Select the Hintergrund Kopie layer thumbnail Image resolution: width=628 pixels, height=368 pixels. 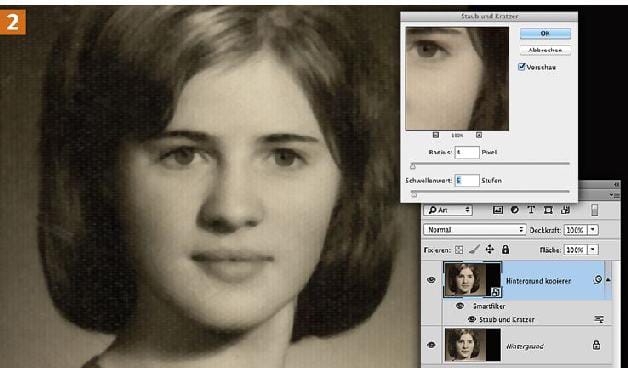point(472,280)
